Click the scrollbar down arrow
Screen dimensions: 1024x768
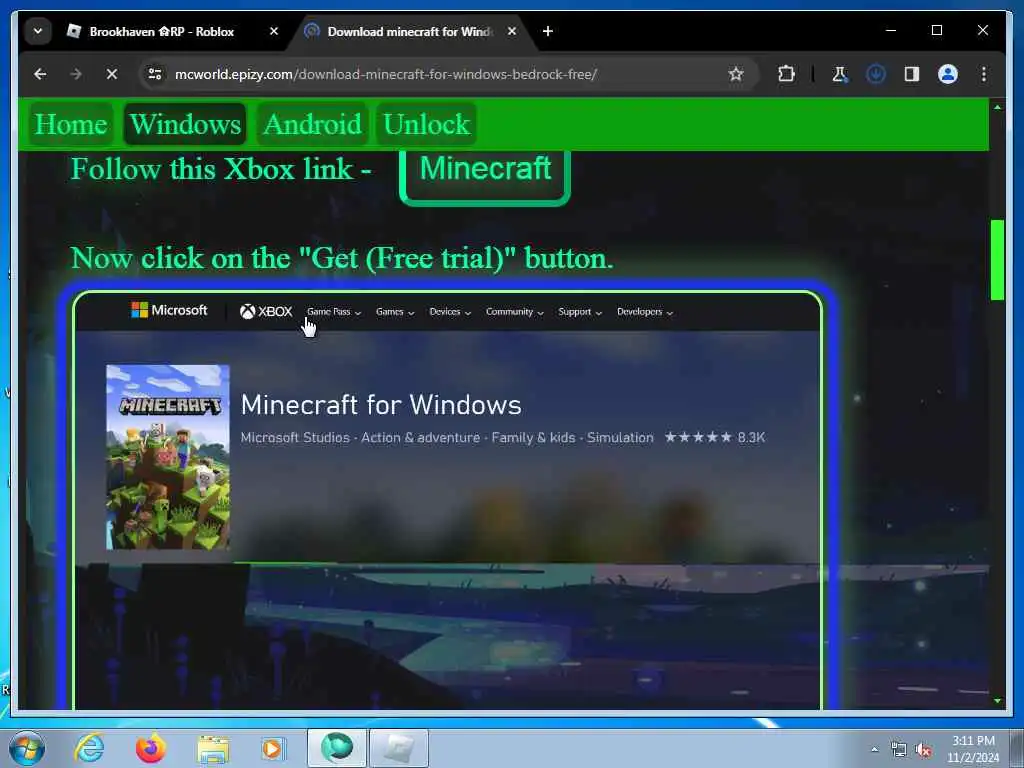997,701
